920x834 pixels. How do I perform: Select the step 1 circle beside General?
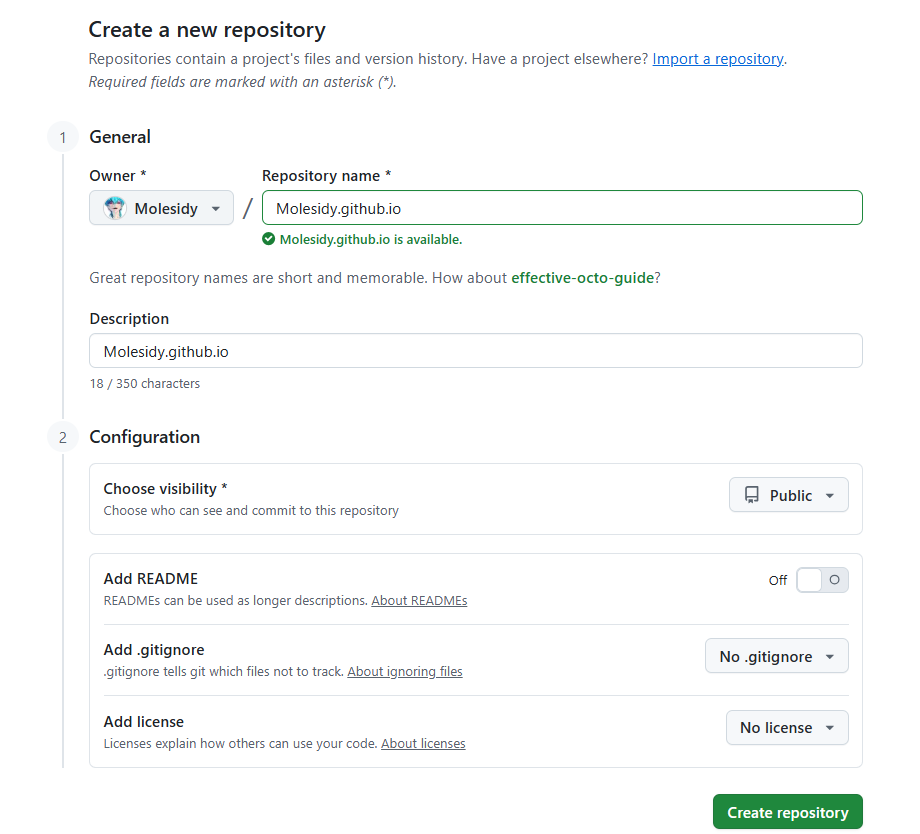tap(62, 137)
